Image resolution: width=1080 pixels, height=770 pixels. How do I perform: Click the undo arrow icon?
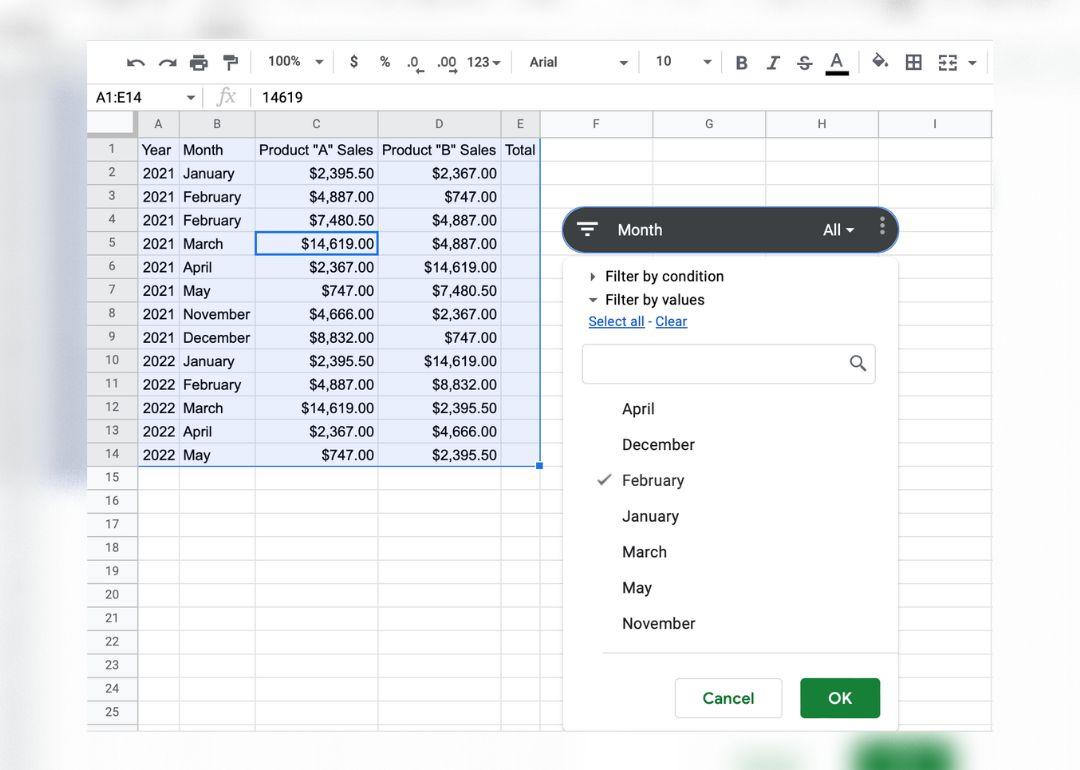click(136, 63)
